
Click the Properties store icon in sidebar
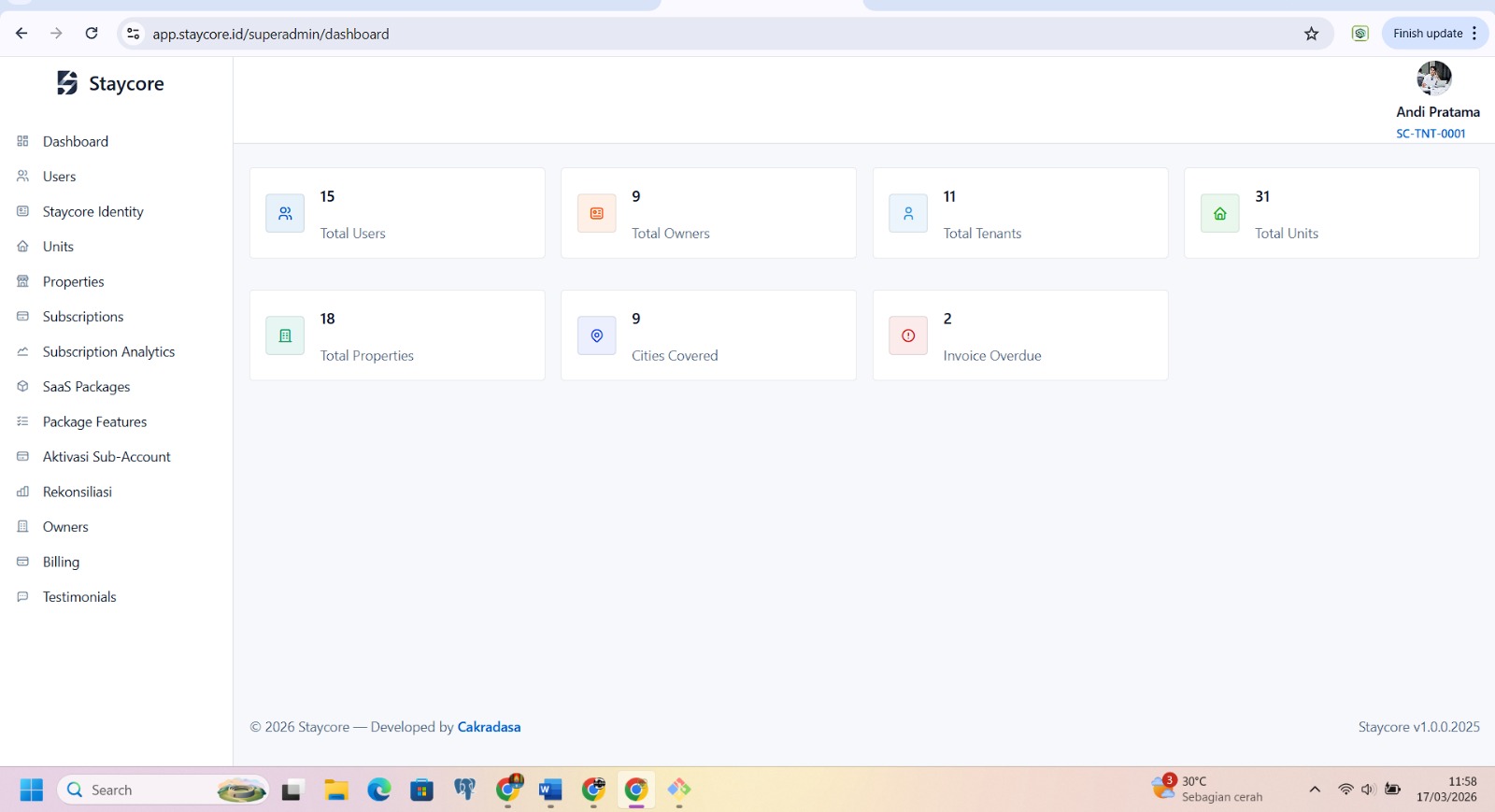(x=23, y=281)
